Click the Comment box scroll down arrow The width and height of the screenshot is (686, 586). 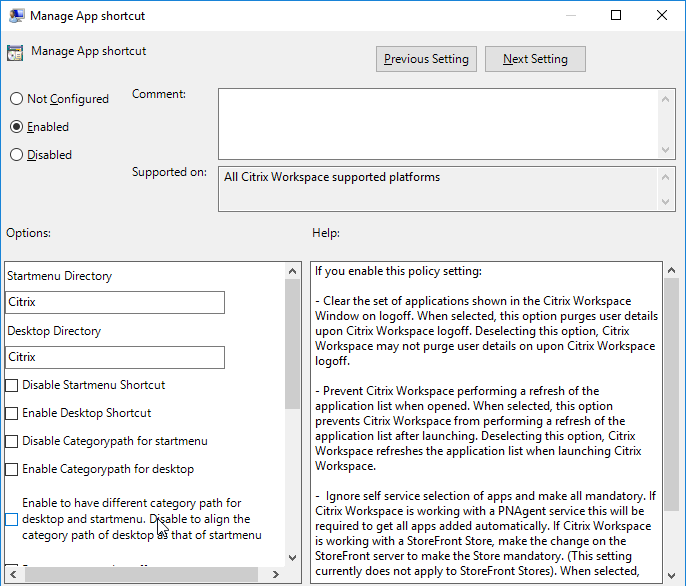point(666,150)
